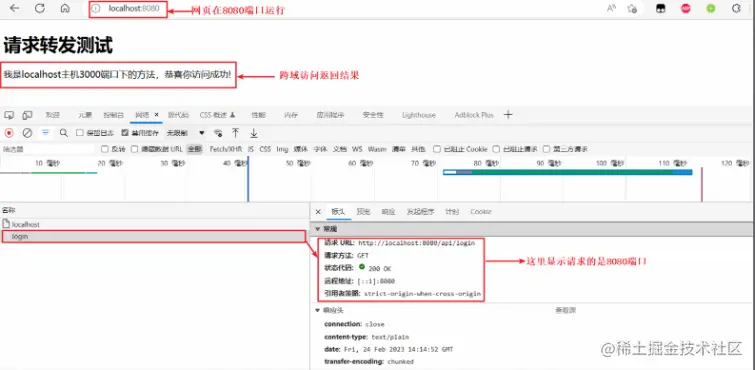Enable the Preserve log checkbox
The height and width of the screenshot is (370, 755).
tap(80, 133)
